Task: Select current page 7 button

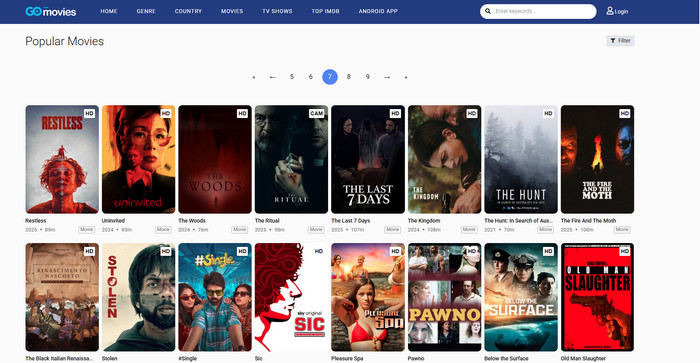Action: pos(330,77)
